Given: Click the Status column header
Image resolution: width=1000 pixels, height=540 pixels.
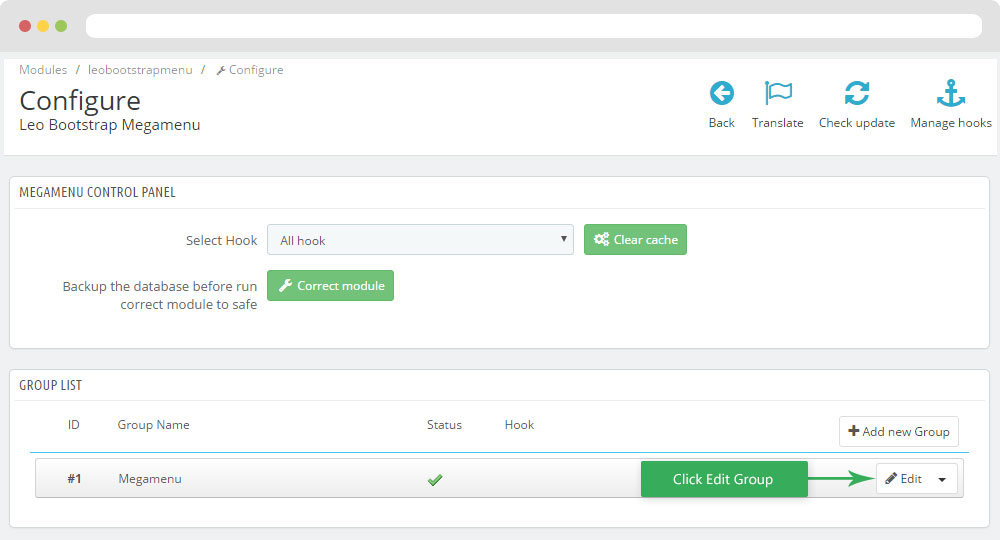Looking at the screenshot, I should [444, 425].
